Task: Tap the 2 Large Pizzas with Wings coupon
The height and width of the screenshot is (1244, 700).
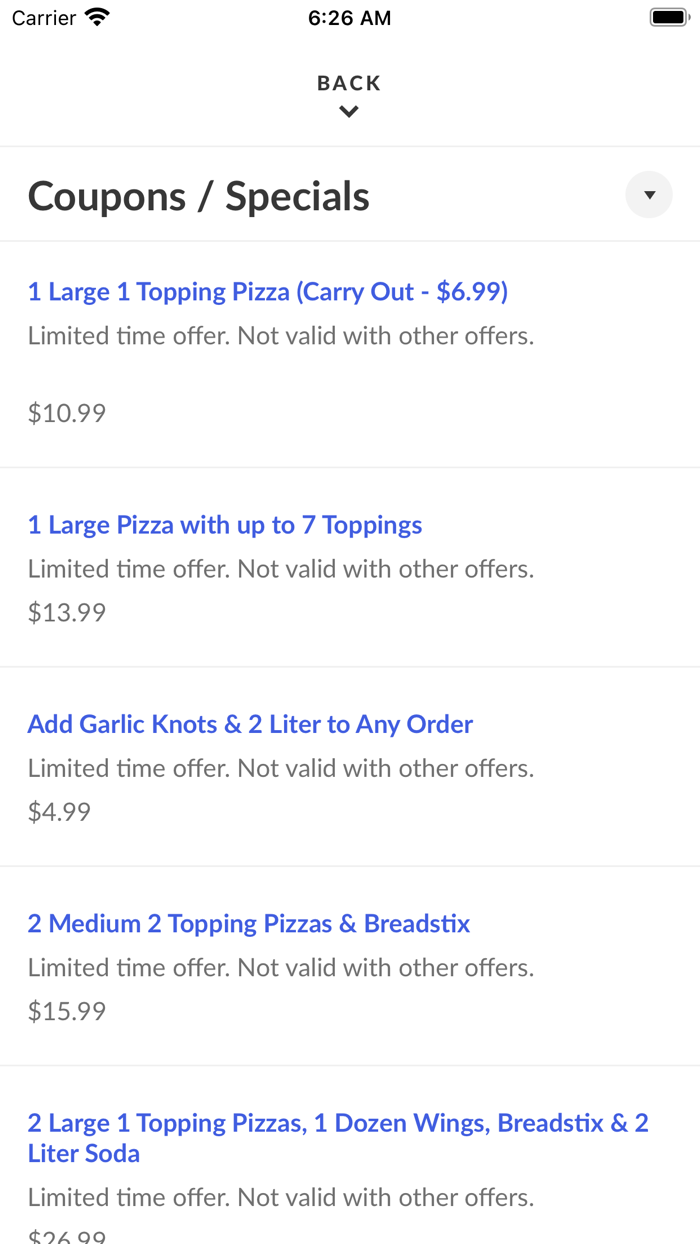Action: (337, 1138)
